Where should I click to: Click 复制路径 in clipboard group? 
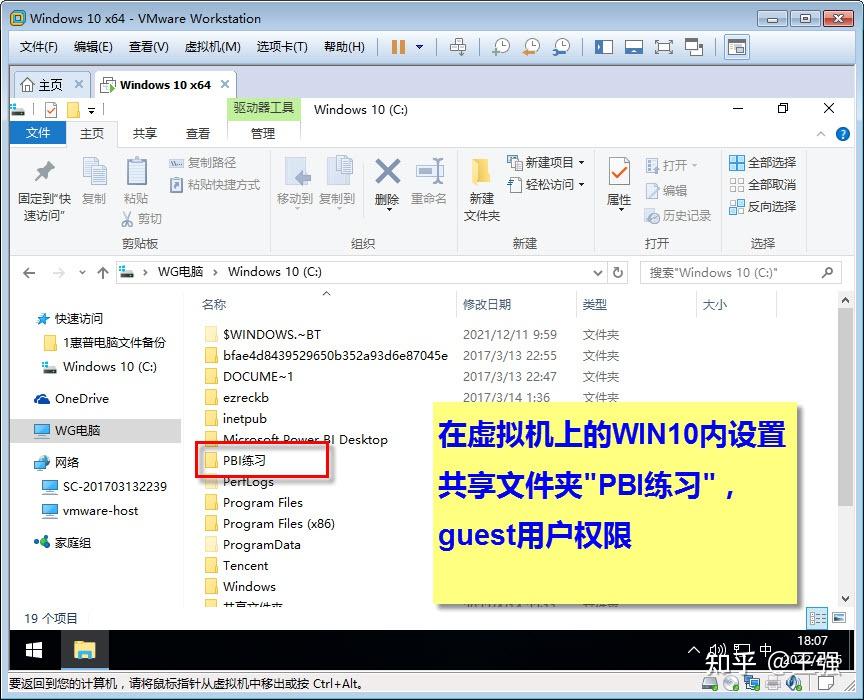[x=203, y=163]
